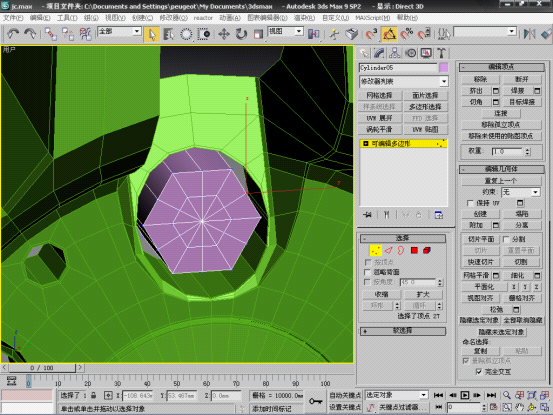Open the Hierarchy panel tab icon

[394, 53]
